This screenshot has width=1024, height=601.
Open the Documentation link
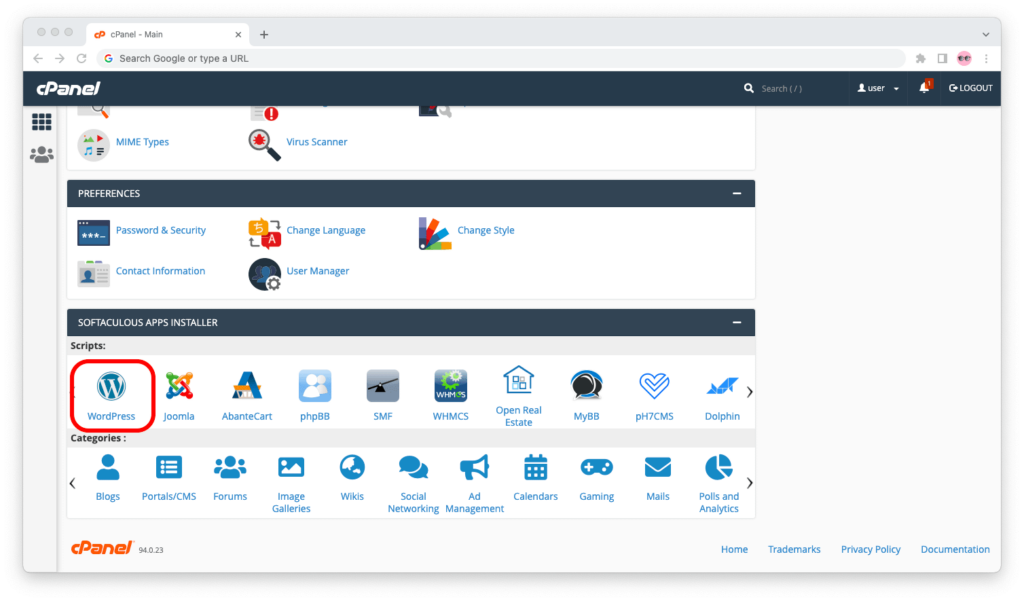tap(955, 549)
